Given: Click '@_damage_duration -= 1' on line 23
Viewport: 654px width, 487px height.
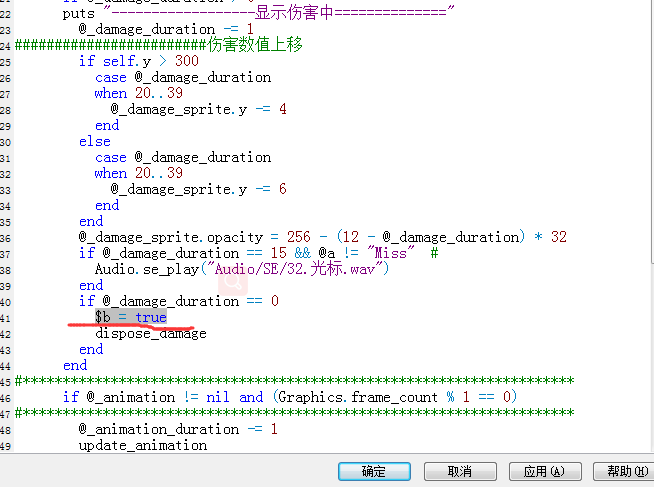Looking at the screenshot, I should coord(166,29).
